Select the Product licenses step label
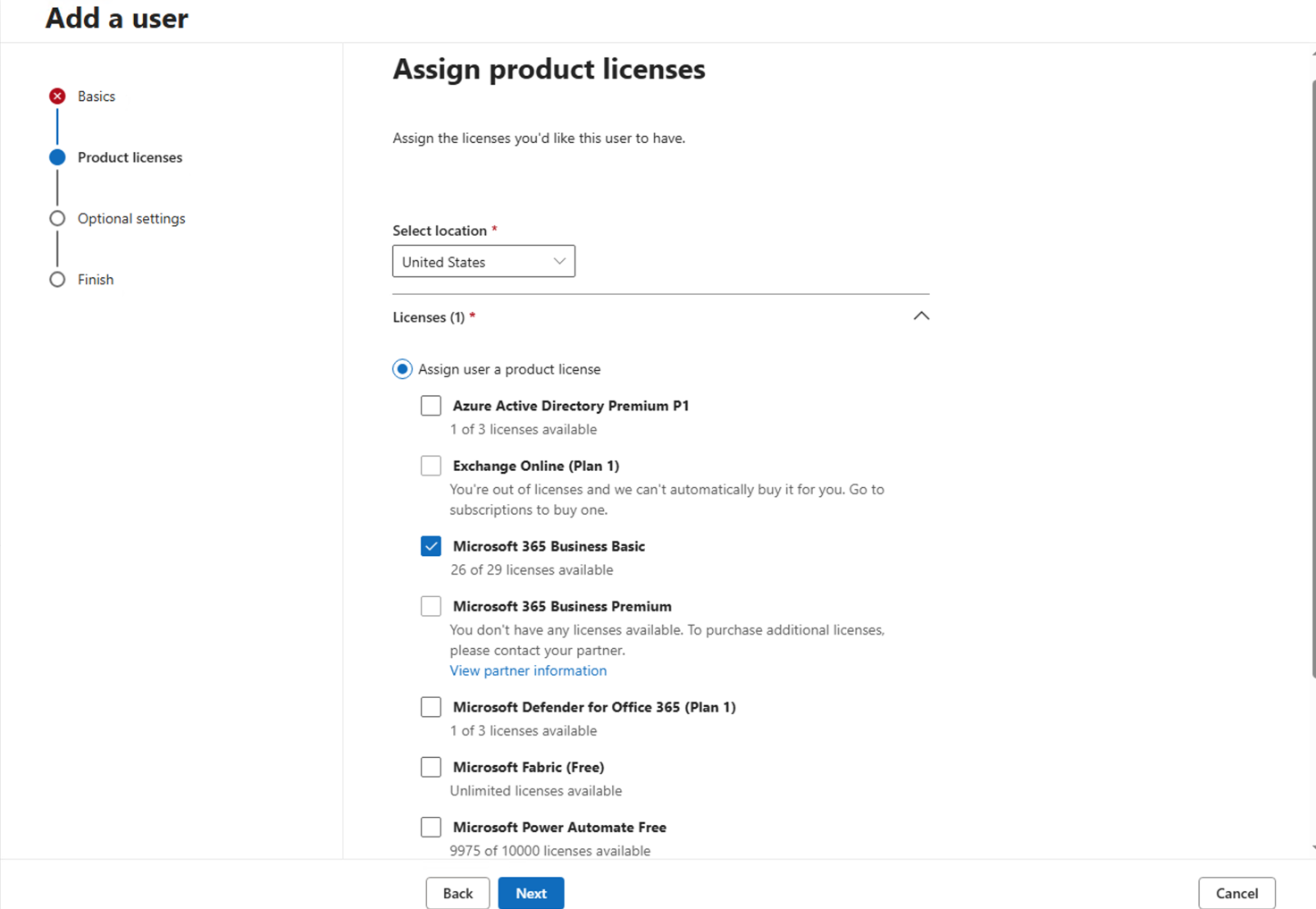This screenshot has width=1316, height=909. tap(130, 157)
